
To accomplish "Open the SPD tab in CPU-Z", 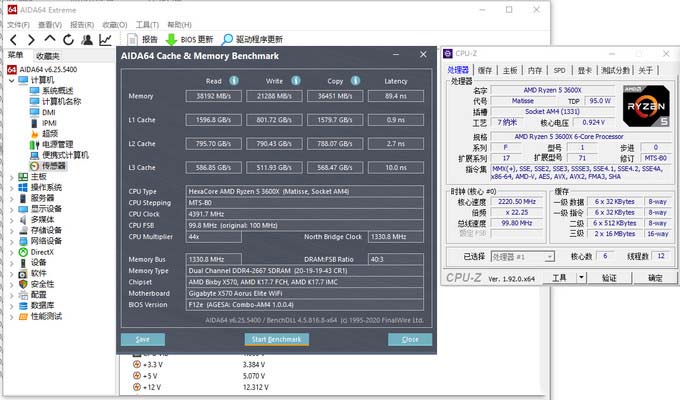I will [x=559, y=70].
